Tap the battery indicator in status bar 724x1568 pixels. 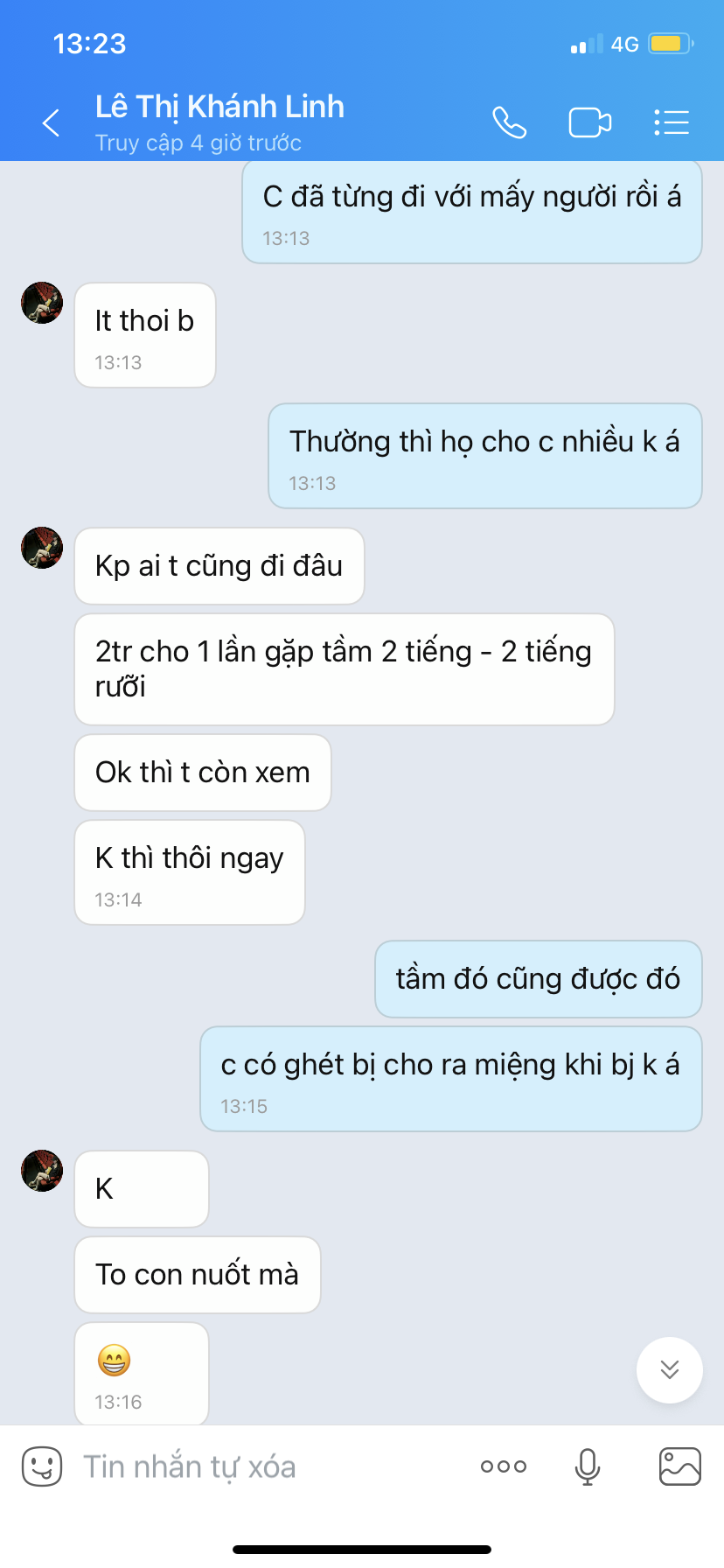point(671,44)
